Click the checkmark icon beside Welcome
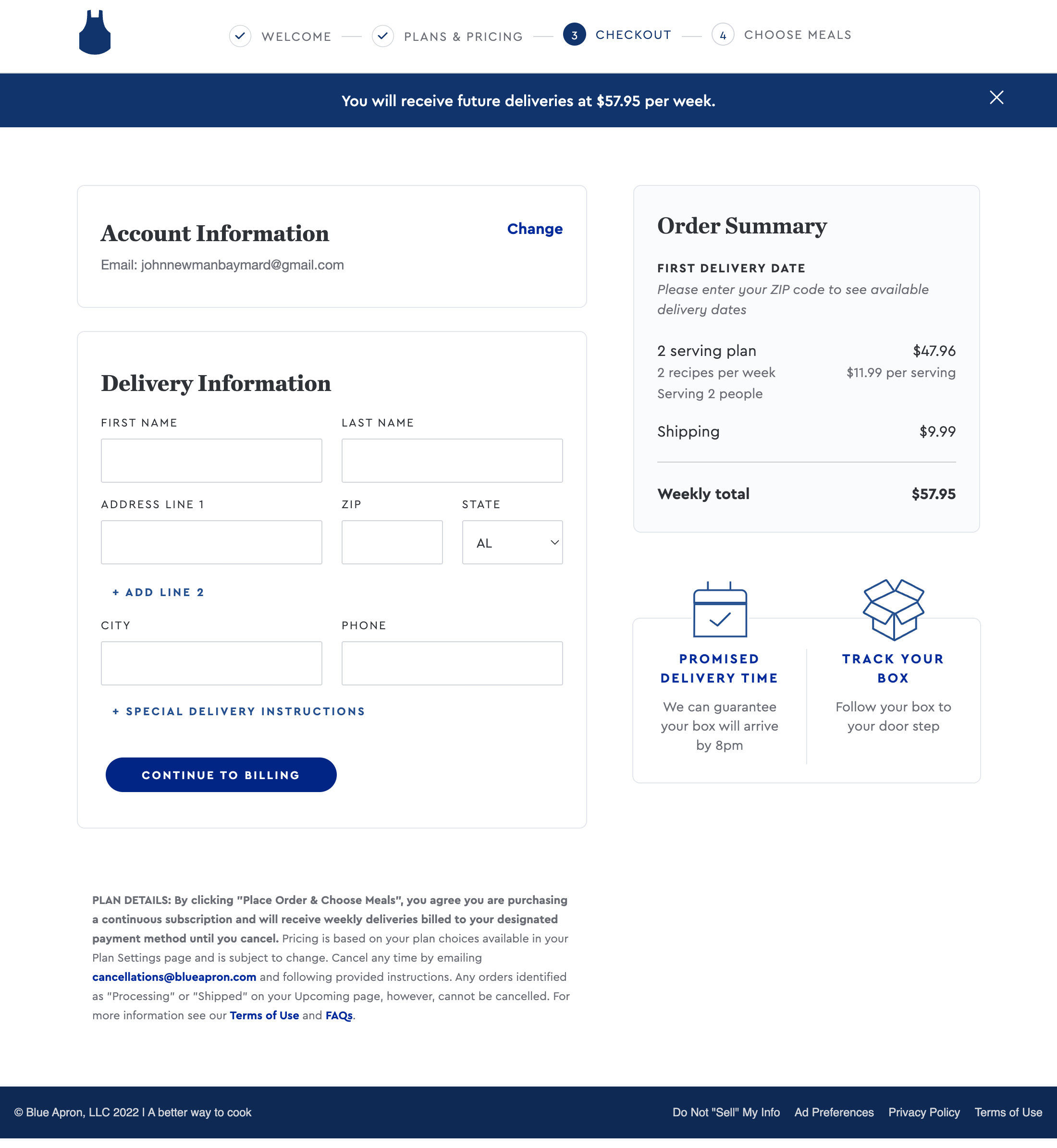1057x1148 pixels. point(240,36)
